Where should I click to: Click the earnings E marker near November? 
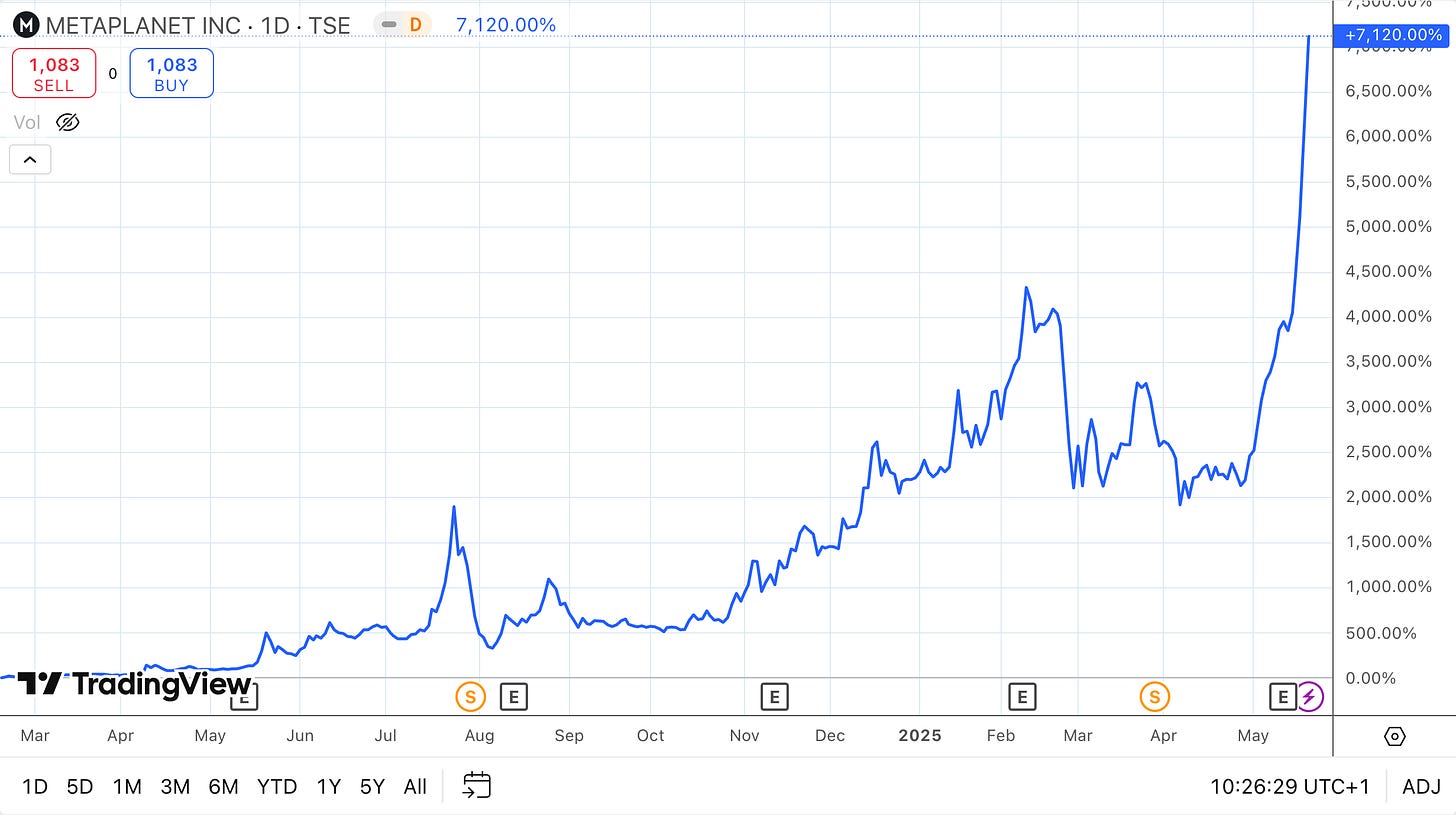coord(774,696)
